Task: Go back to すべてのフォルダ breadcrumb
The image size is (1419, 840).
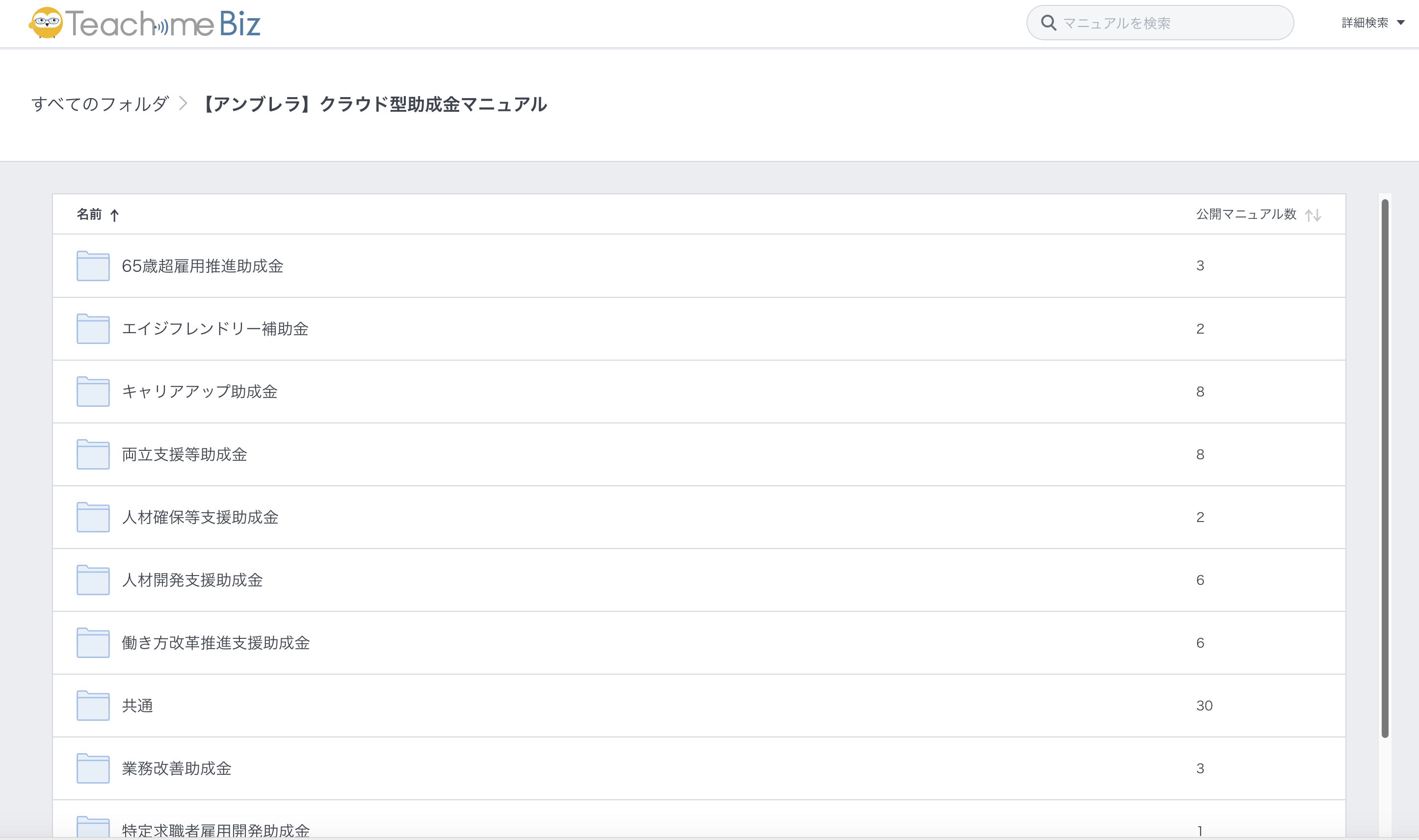Action: click(x=100, y=104)
